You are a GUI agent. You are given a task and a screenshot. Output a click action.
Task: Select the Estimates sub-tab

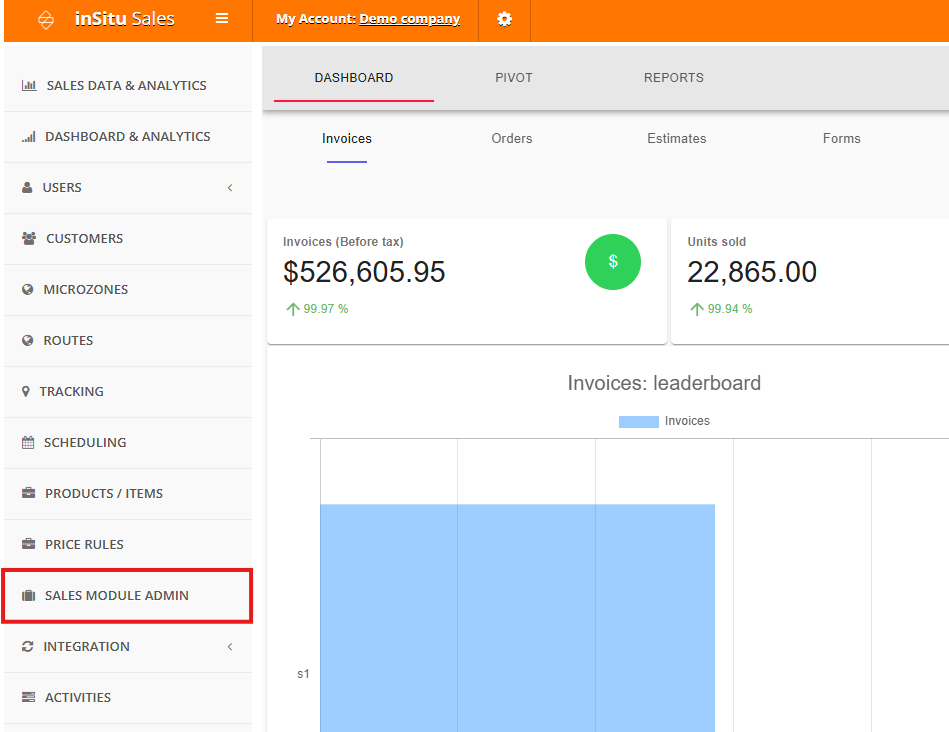[677, 139]
